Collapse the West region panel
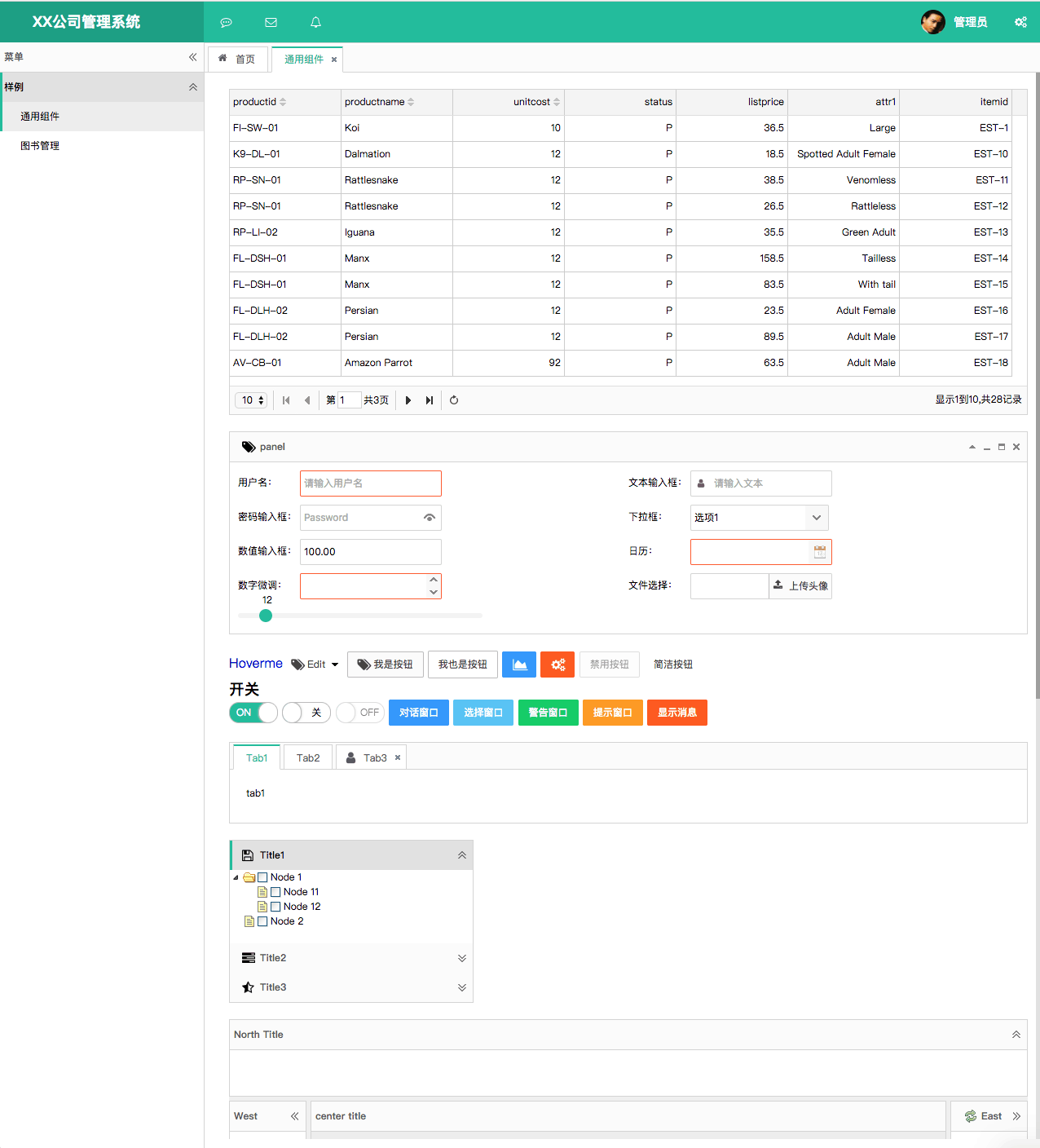 tap(295, 1116)
